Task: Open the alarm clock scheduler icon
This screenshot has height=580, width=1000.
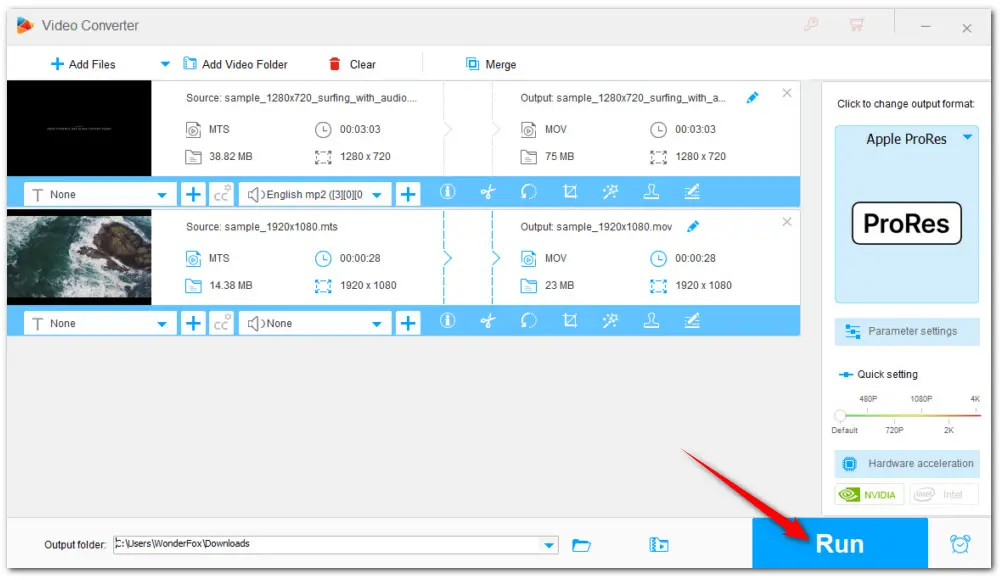Action: coord(960,544)
